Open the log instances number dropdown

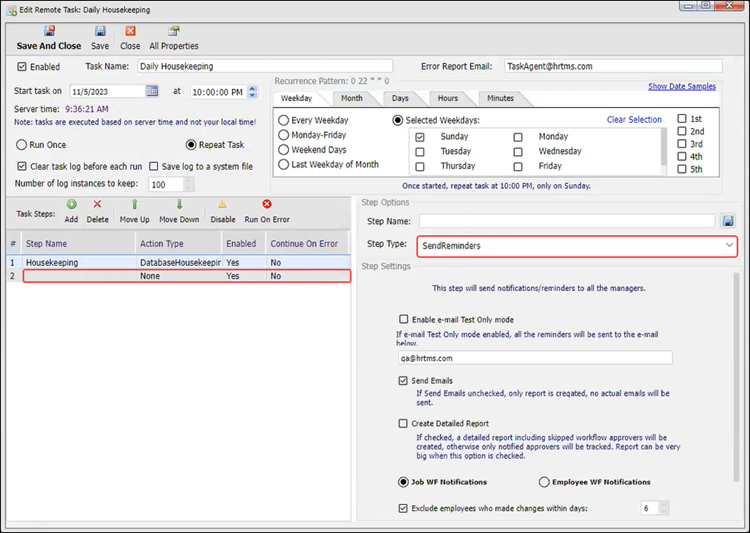189,185
